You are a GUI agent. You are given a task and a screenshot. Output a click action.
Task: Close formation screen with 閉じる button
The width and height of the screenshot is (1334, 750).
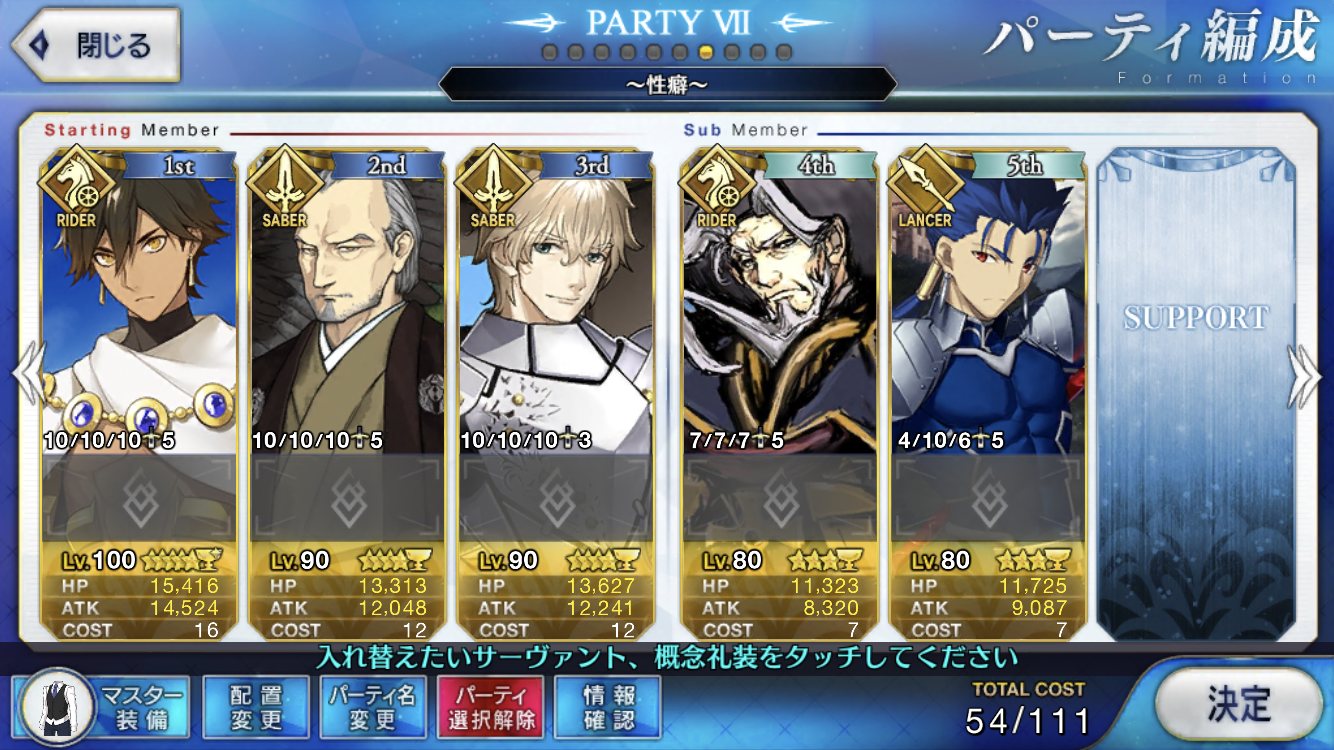point(95,45)
